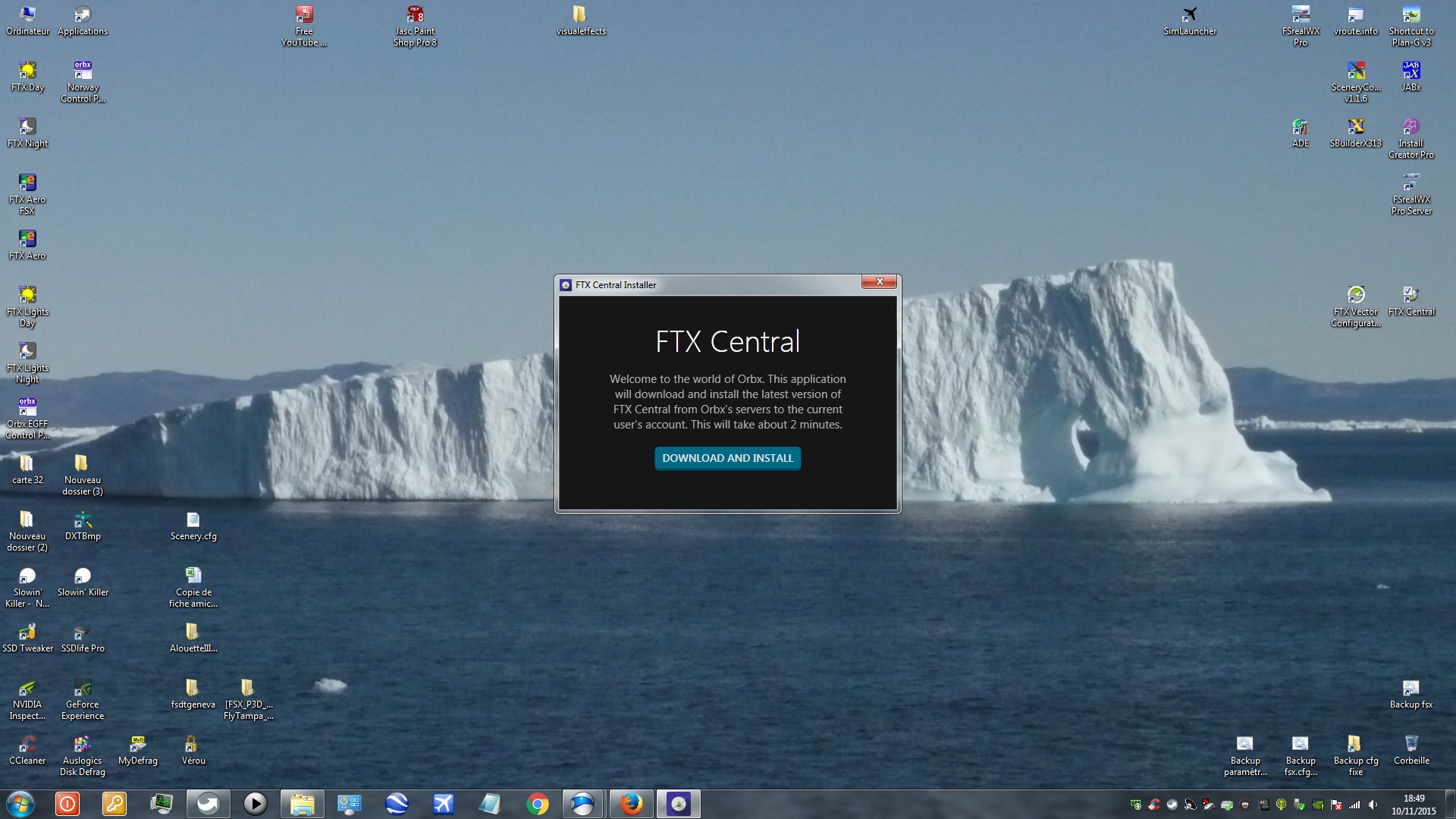Image resolution: width=1456 pixels, height=819 pixels.
Task: Open Shortcut to Plan-G v3
Action: [x=1411, y=26]
